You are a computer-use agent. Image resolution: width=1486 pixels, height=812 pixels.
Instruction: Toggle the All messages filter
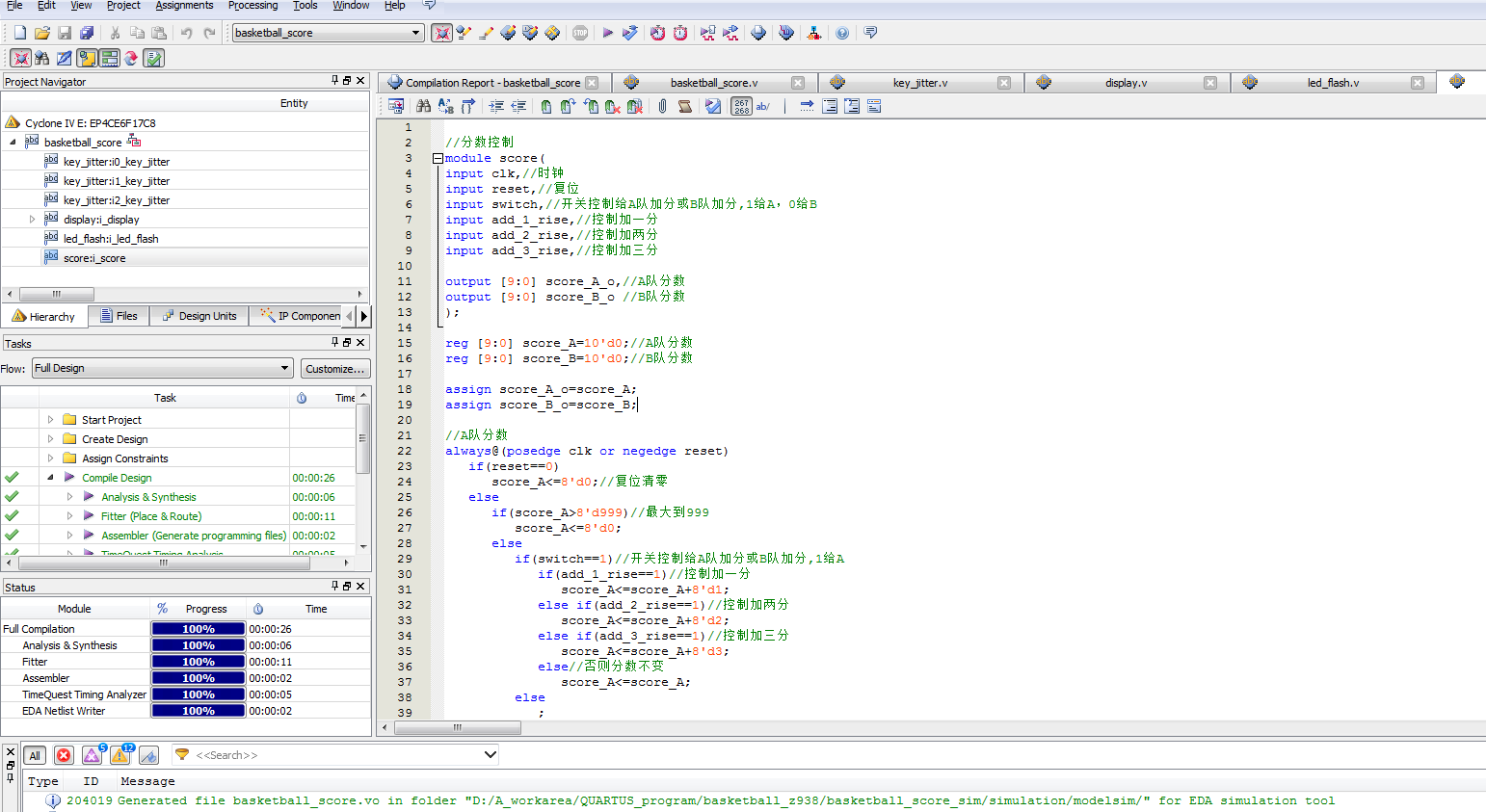35,755
